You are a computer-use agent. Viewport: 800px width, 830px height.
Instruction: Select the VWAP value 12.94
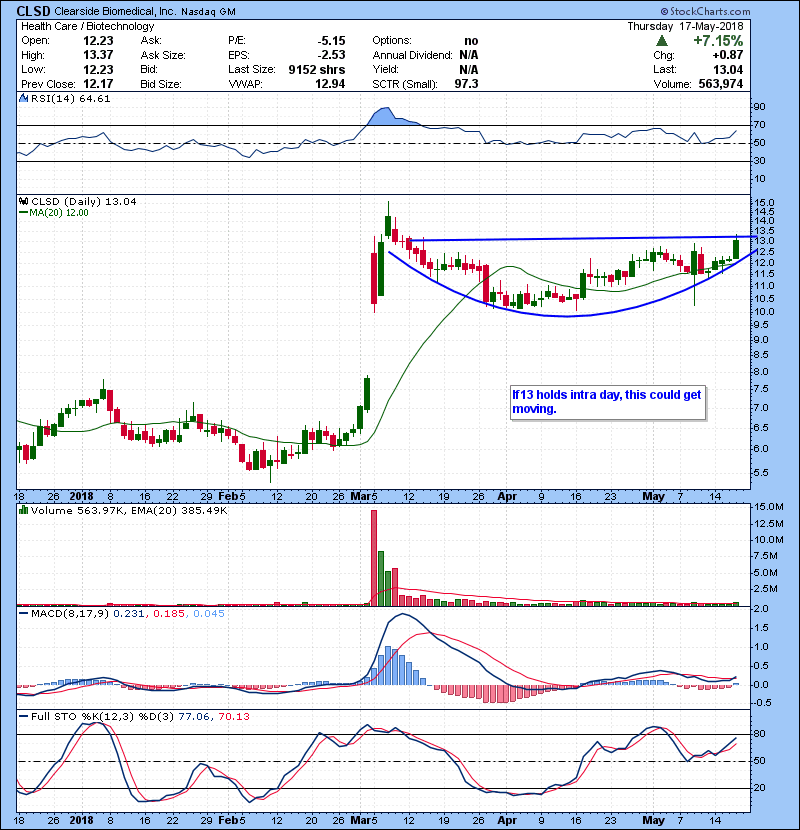pyautogui.click(x=330, y=84)
